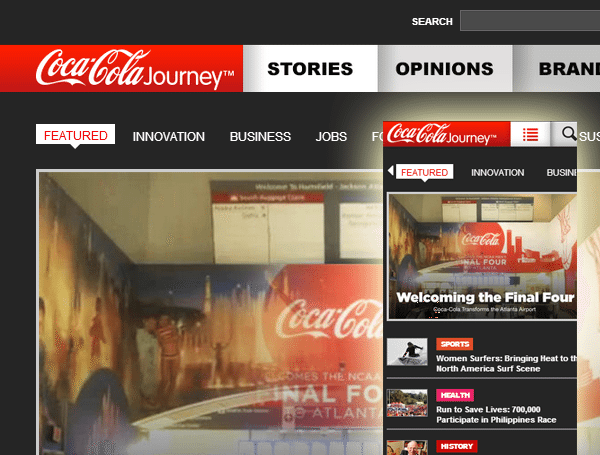The width and height of the screenshot is (600, 455).
Task: Click the large desktop featured airport image
Action: 210,312
